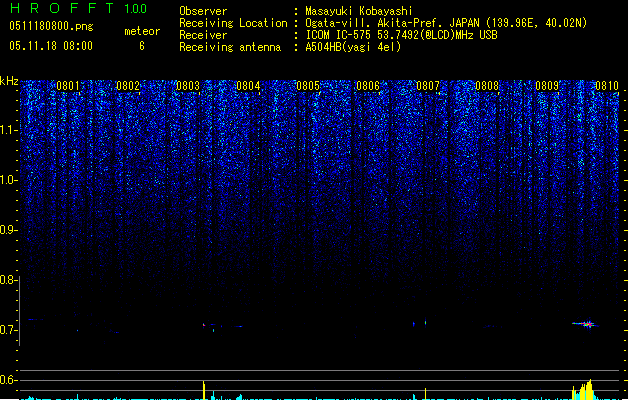Screen dimensions: 629x400
Task: Click the yellow intensity peak cluster near 0810
Action: 582,390
